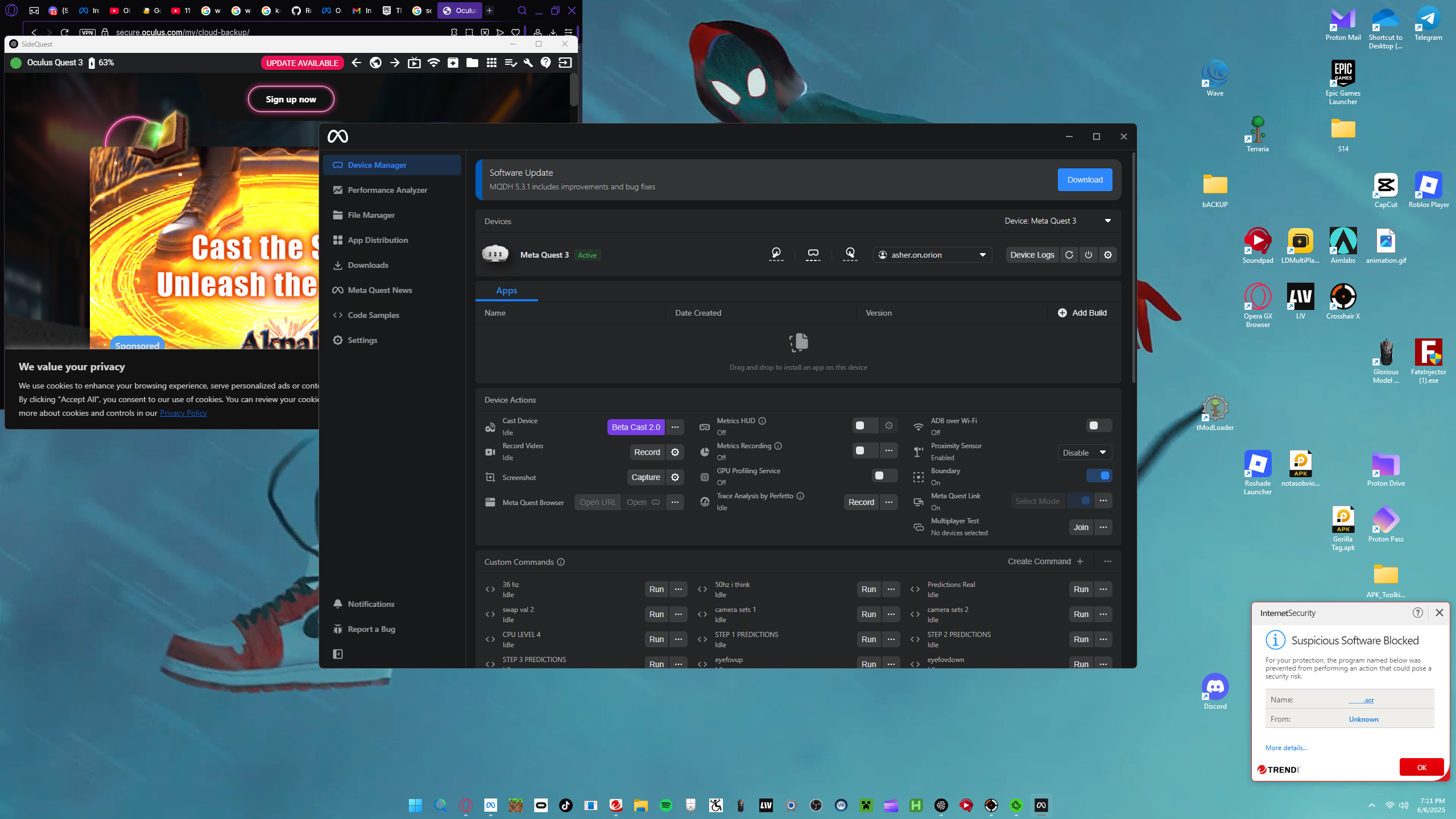Viewport: 1456px width, 819px height.
Task: Open the Device: Meta Quest 3 dropdown
Action: click(x=1058, y=221)
